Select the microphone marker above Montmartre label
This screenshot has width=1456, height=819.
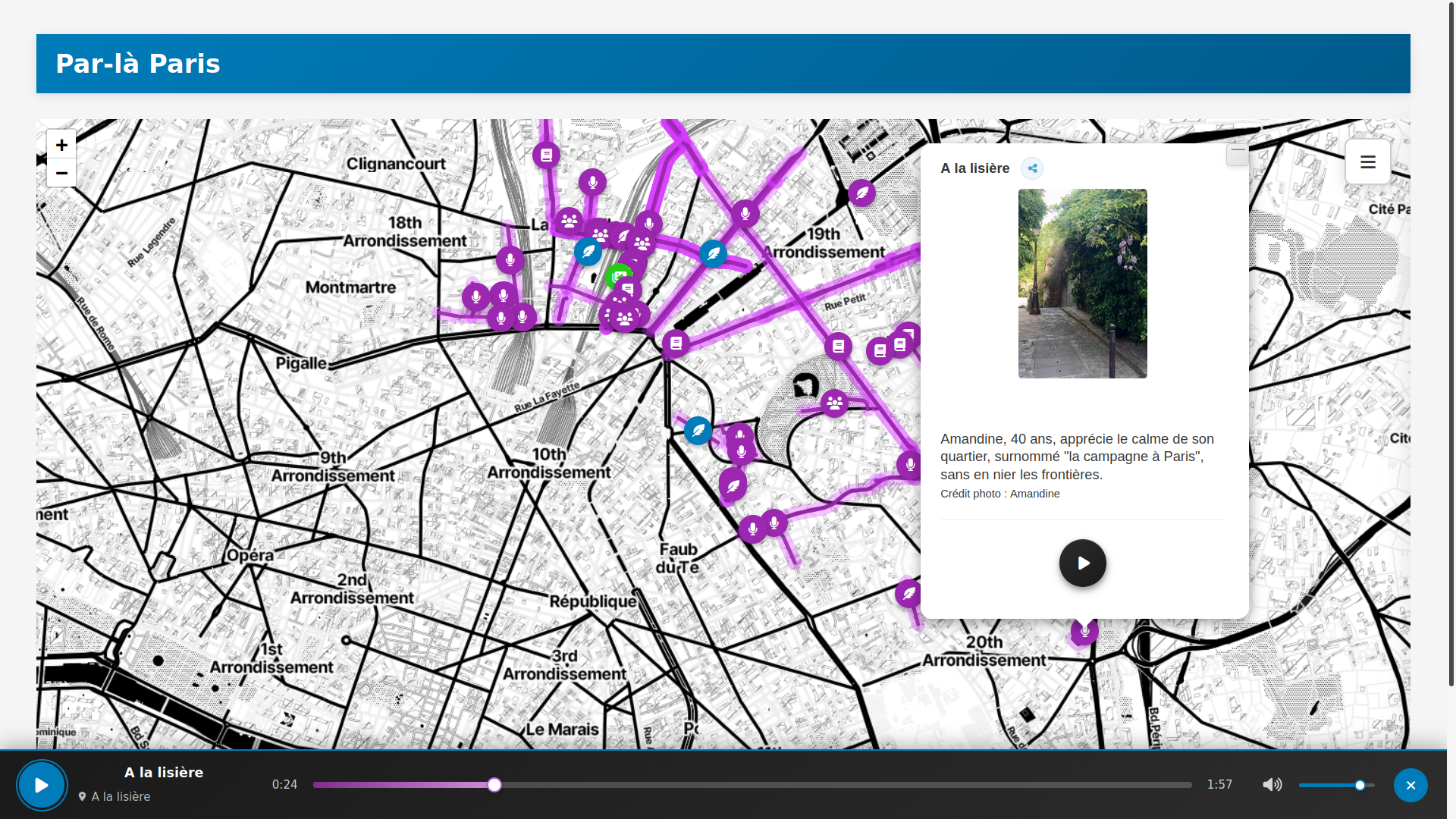pyautogui.click(x=510, y=259)
